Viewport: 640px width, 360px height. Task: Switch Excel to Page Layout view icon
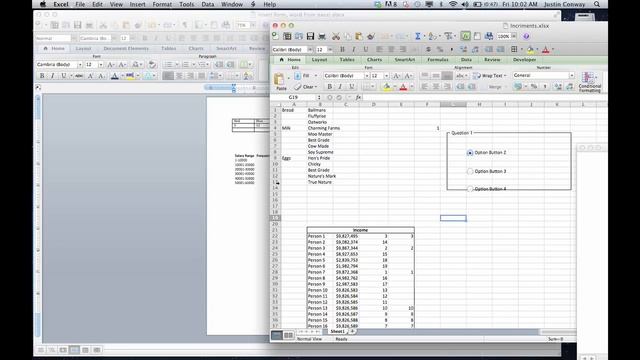pos(288,335)
